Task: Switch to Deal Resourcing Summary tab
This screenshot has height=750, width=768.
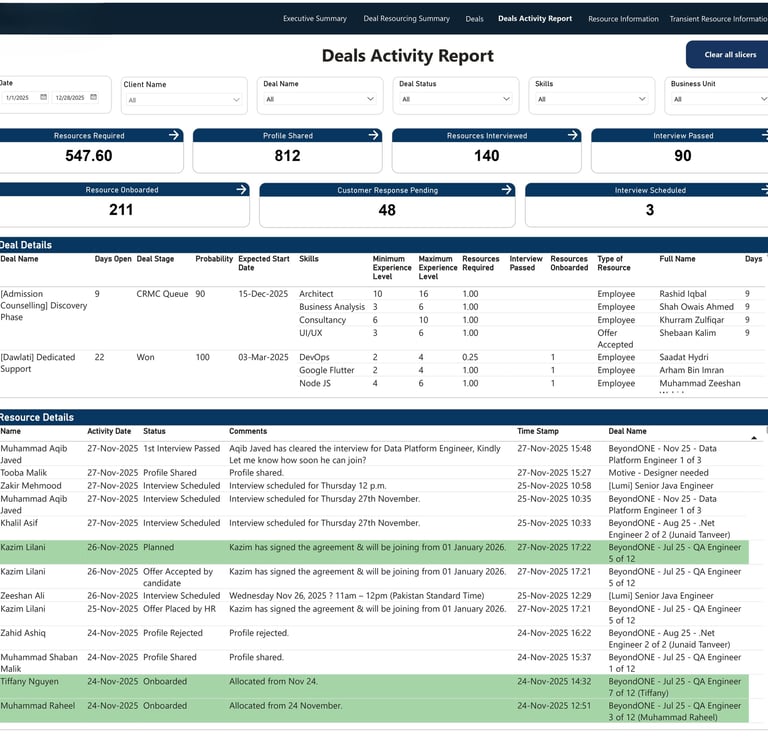Action: click(406, 19)
